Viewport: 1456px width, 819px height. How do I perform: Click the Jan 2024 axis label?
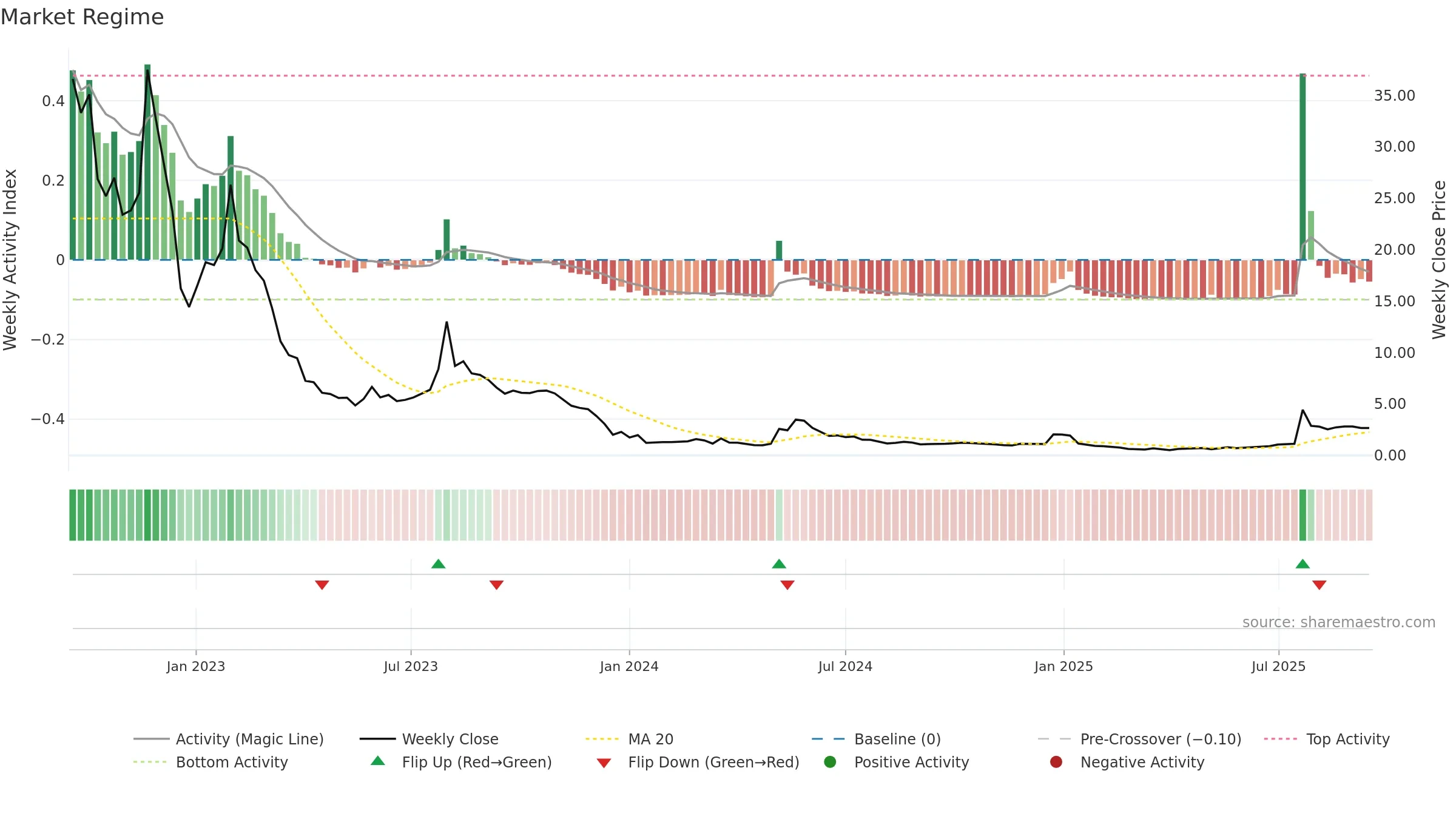coord(629,666)
